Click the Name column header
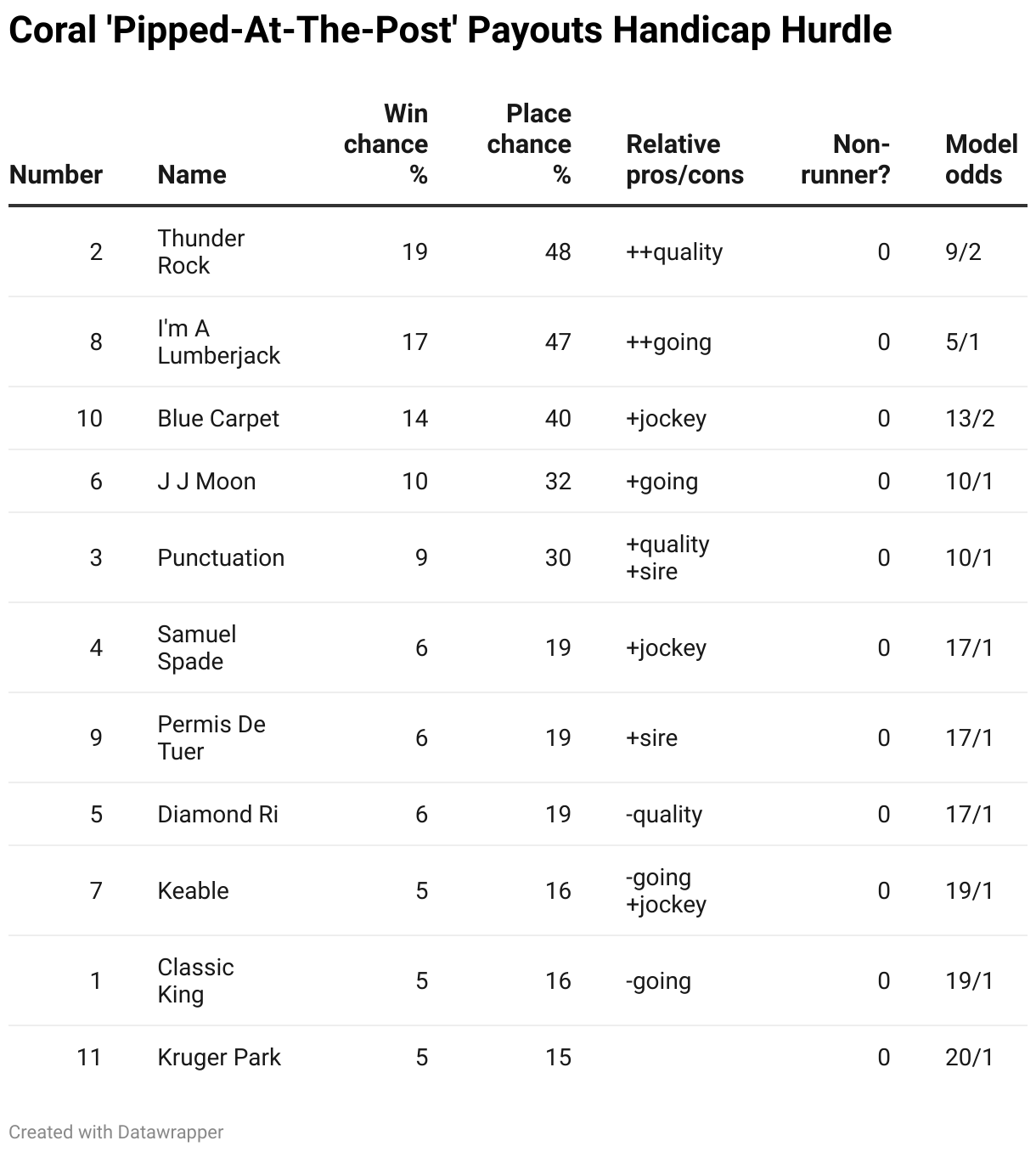Screen dimensions: 1036x1152 [192, 174]
